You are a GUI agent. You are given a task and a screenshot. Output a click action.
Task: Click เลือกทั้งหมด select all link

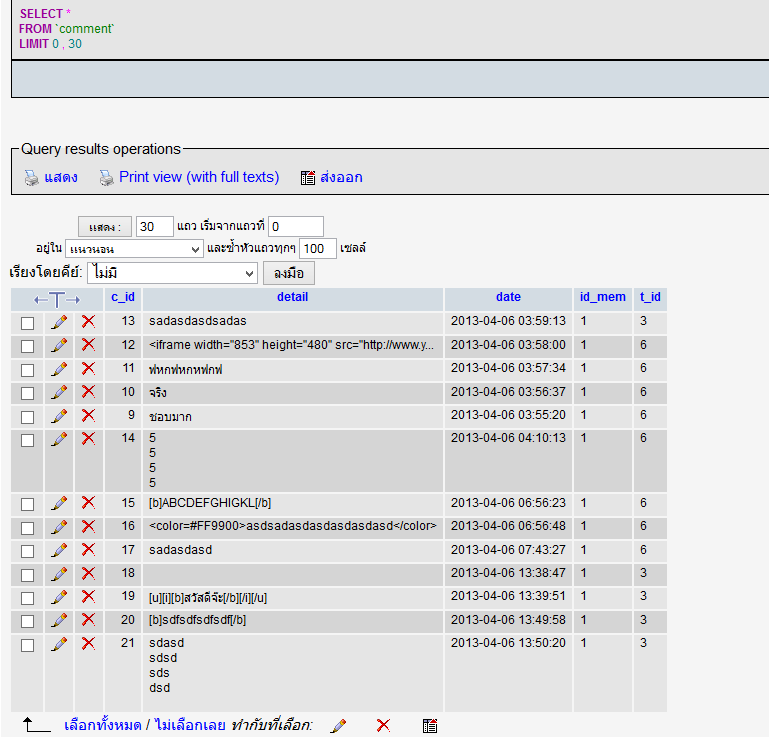click(103, 725)
